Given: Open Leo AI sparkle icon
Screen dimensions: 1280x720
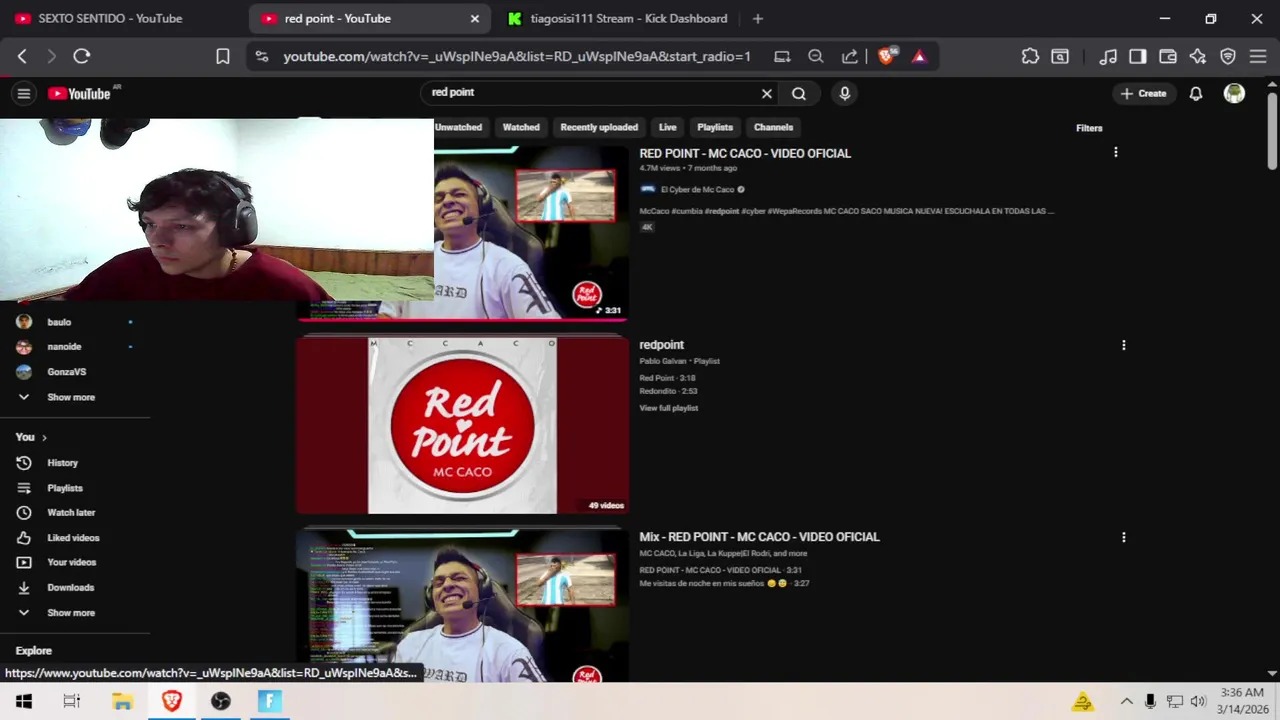Looking at the screenshot, I should [1198, 56].
